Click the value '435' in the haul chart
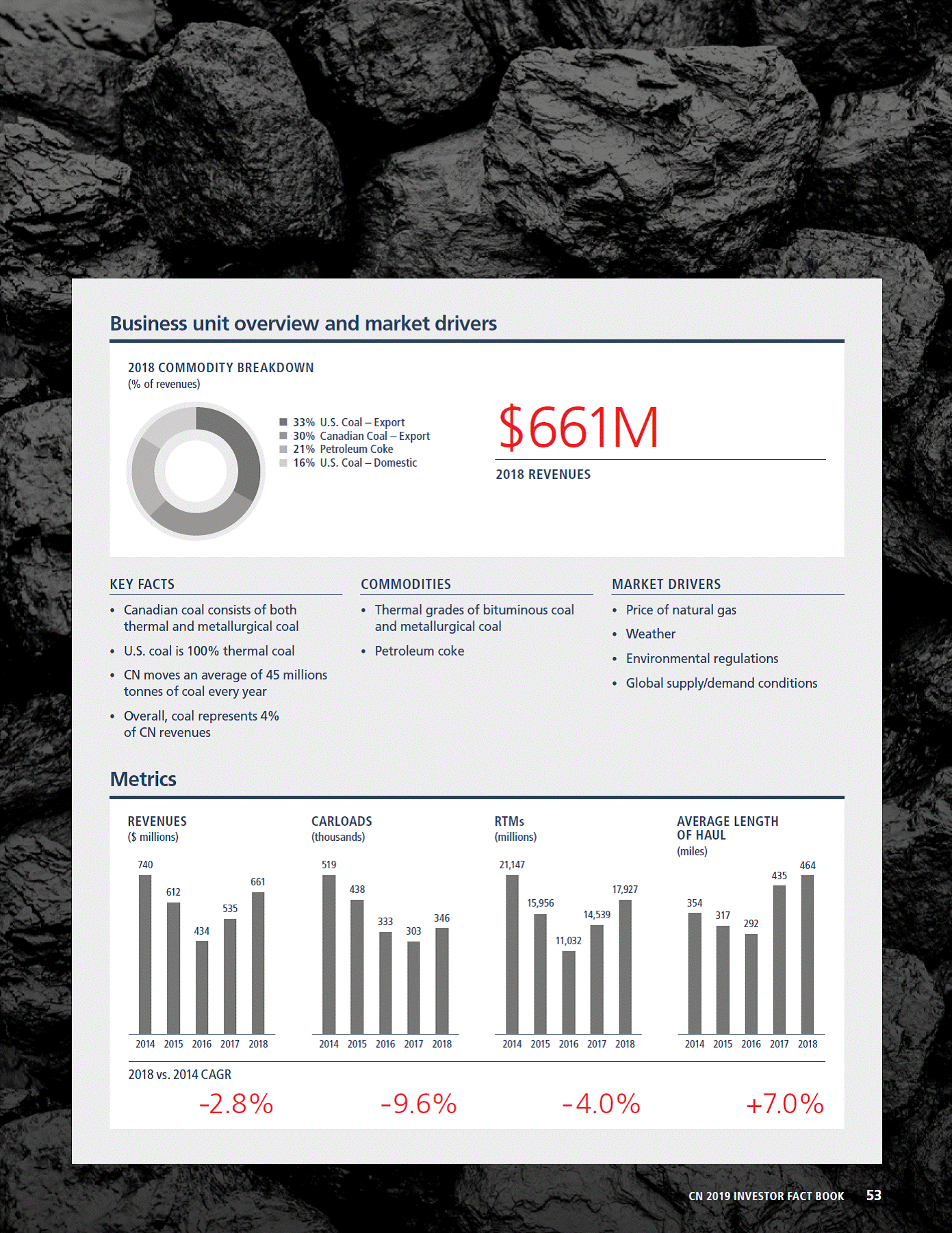Viewport: 952px width, 1233px height. (780, 876)
